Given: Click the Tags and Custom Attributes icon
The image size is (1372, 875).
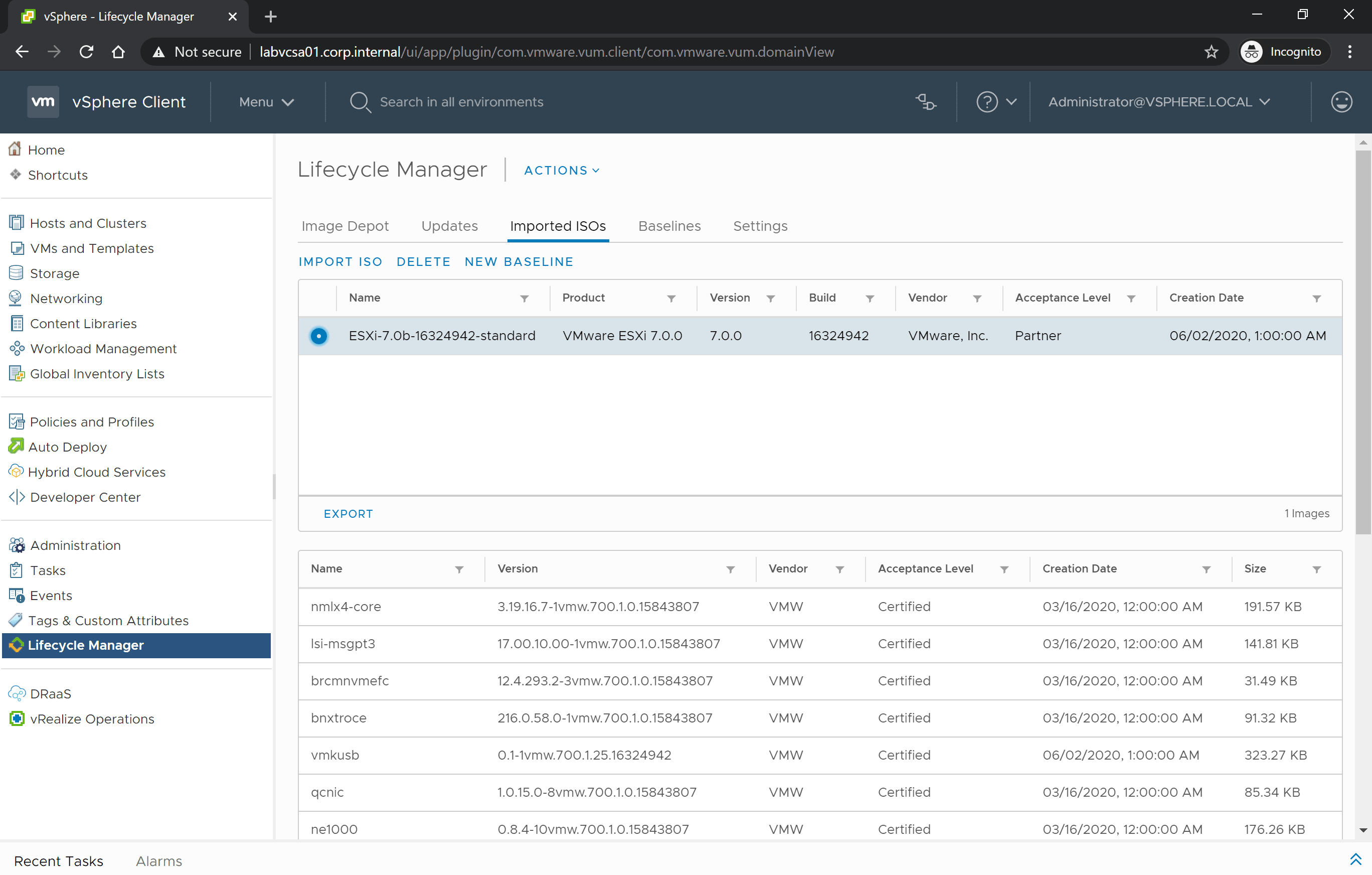Looking at the screenshot, I should (16, 620).
